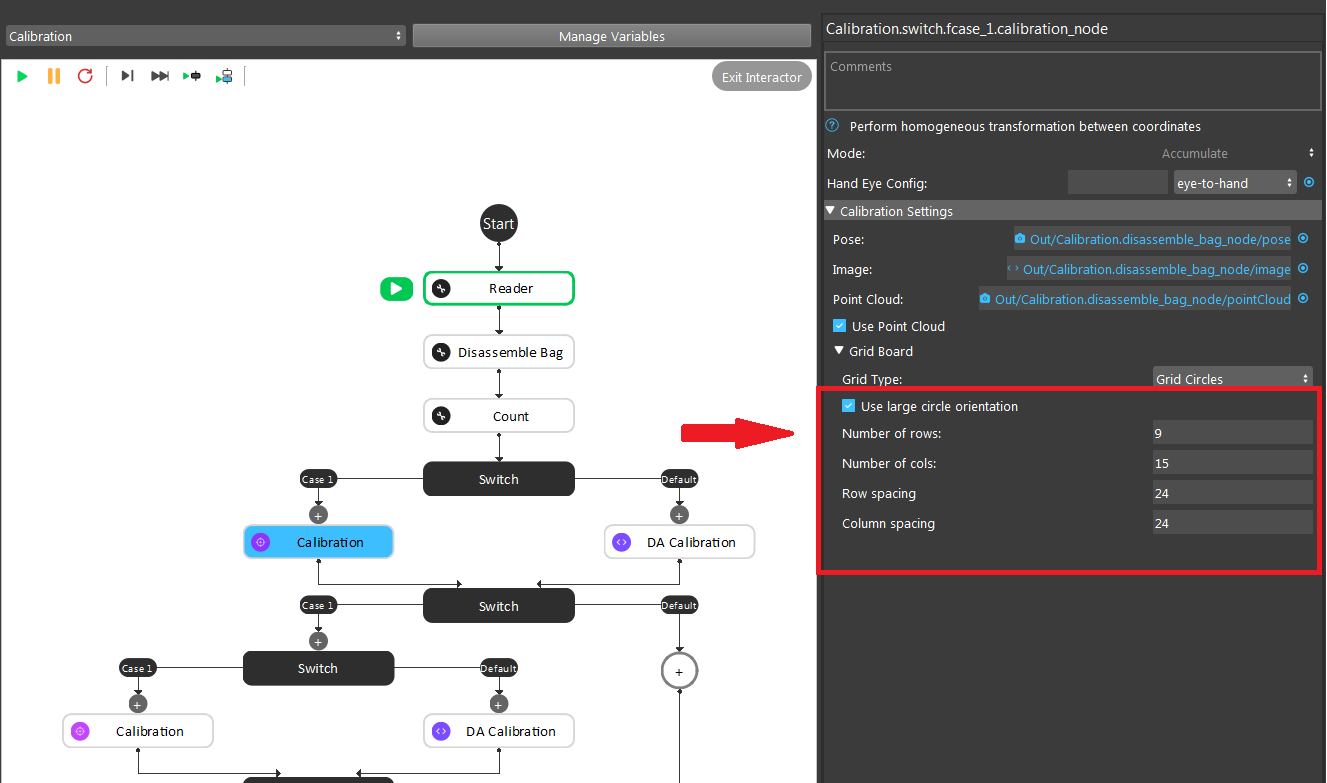
Task: Click icon on lower-left Calibration node
Action: point(80,731)
